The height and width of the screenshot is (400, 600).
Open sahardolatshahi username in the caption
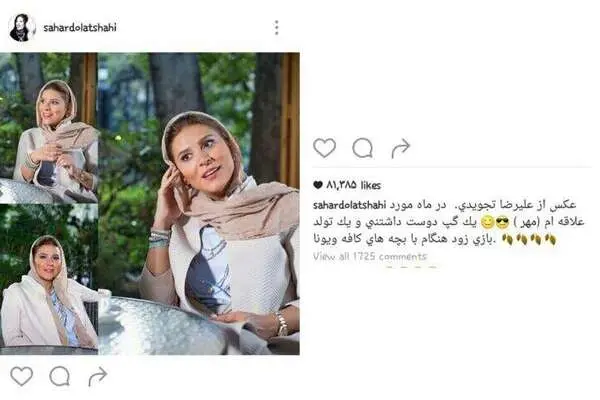coord(349,205)
